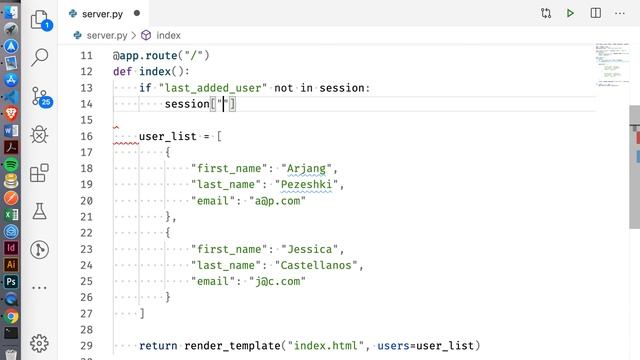Run Python file with play button
The height and width of the screenshot is (360, 640).
(x=570, y=13)
